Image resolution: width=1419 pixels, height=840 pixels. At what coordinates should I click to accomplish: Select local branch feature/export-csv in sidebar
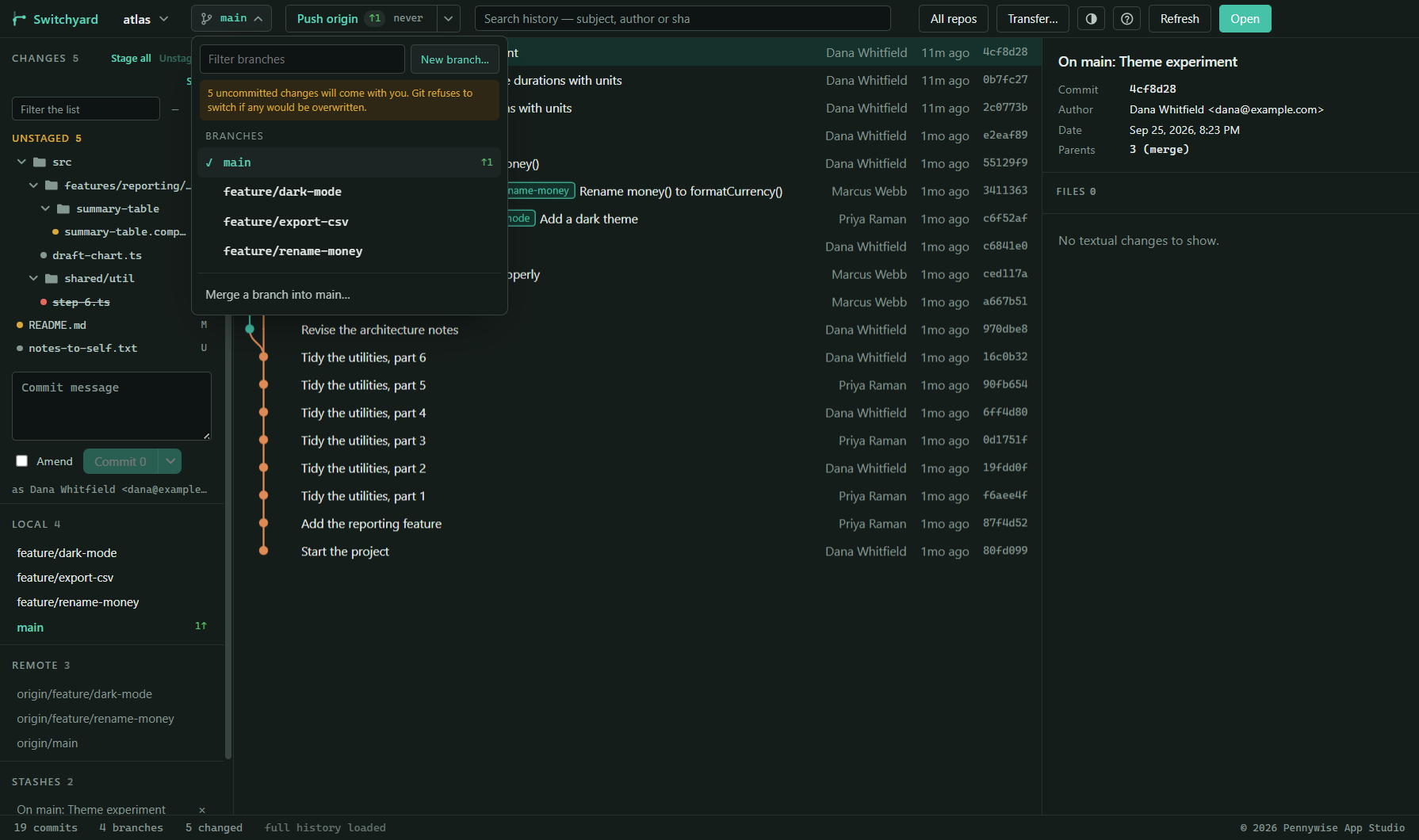(112, 578)
